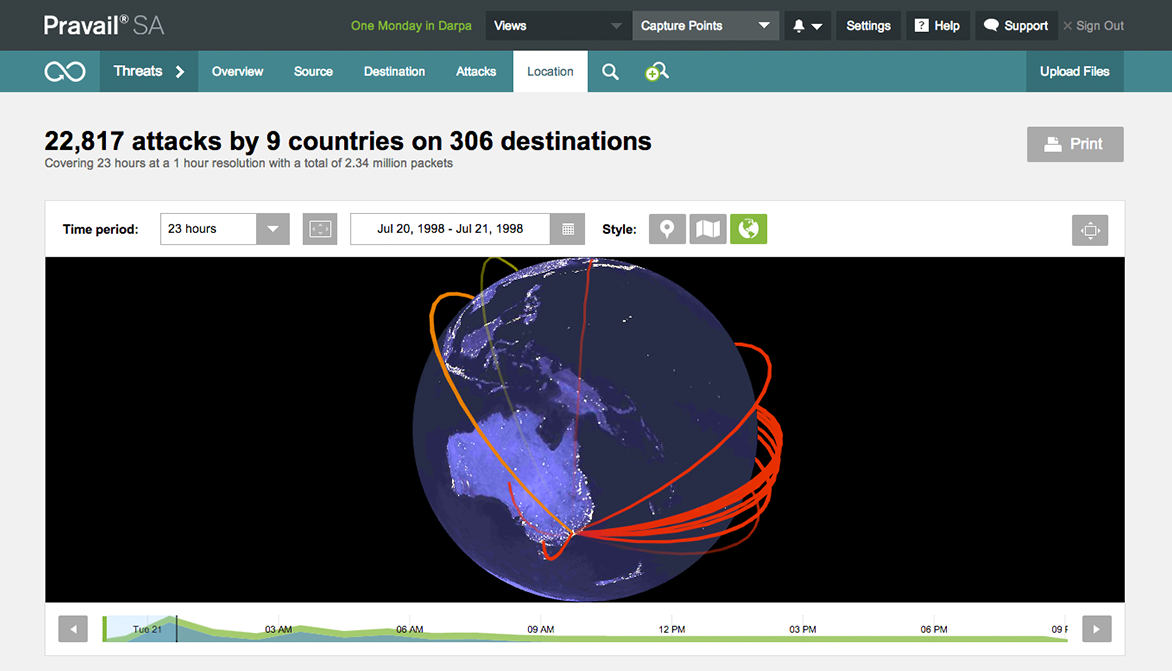The image size is (1172, 671).
Task: Click the Pravail SA logo
Action: point(104,25)
